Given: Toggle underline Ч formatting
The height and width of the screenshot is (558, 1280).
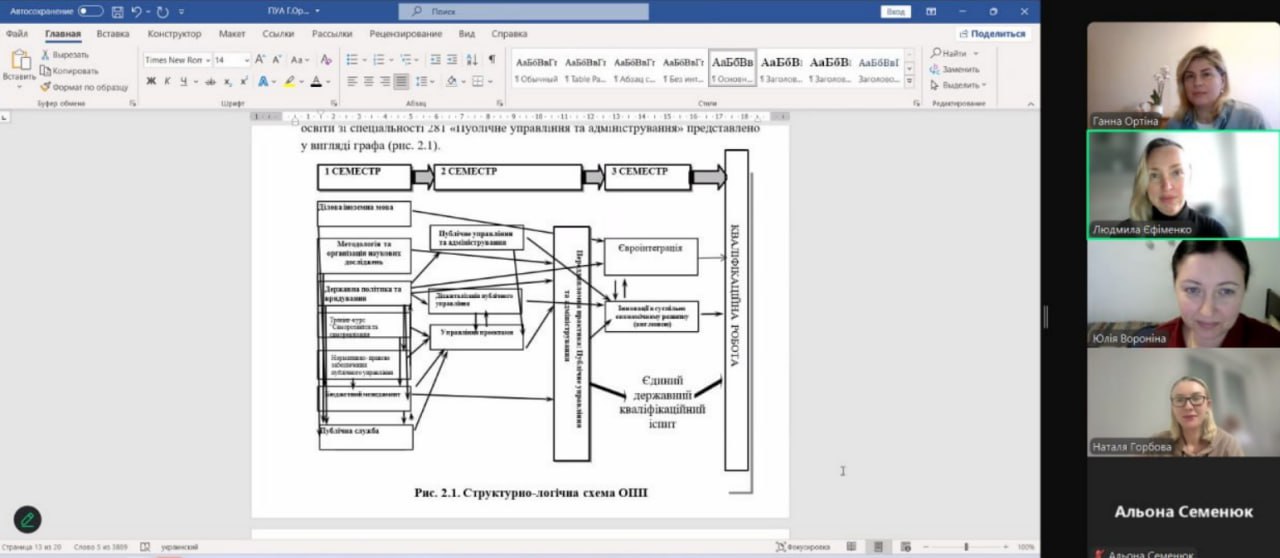Looking at the screenshot, I should tap(186, 81).
